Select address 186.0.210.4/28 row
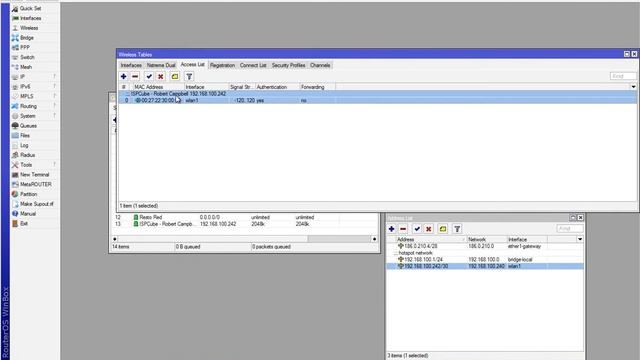This screenshot has width=640, height=360. [x=485, y=246]
